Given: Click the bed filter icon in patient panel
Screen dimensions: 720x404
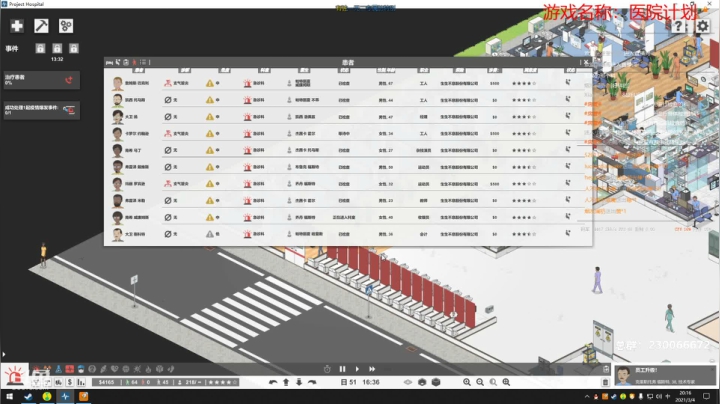Looking at the screenshot, I should (x=109, y=62).
